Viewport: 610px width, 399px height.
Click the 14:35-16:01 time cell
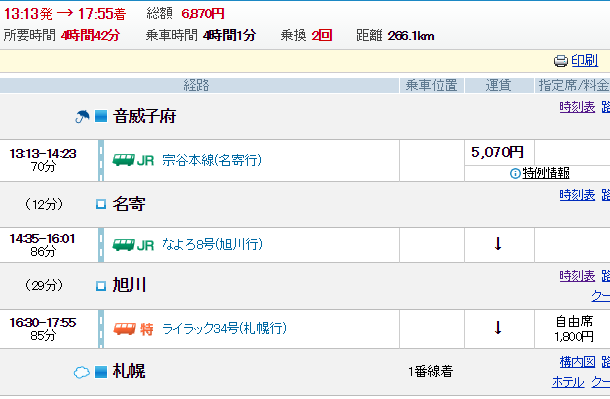[43, 245]
